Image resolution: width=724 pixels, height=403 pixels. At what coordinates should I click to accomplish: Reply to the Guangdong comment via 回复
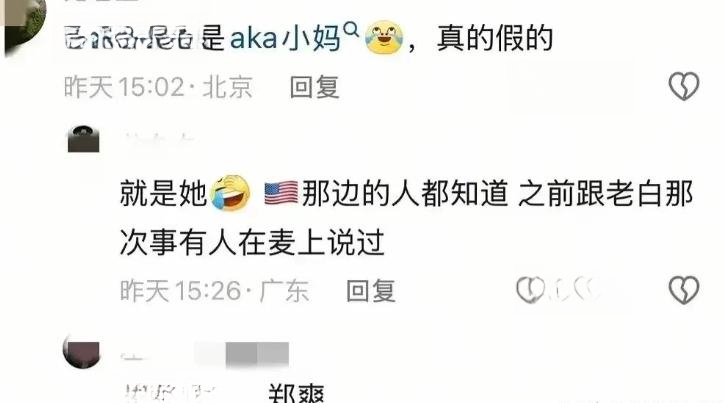click(x=371, y=291)
